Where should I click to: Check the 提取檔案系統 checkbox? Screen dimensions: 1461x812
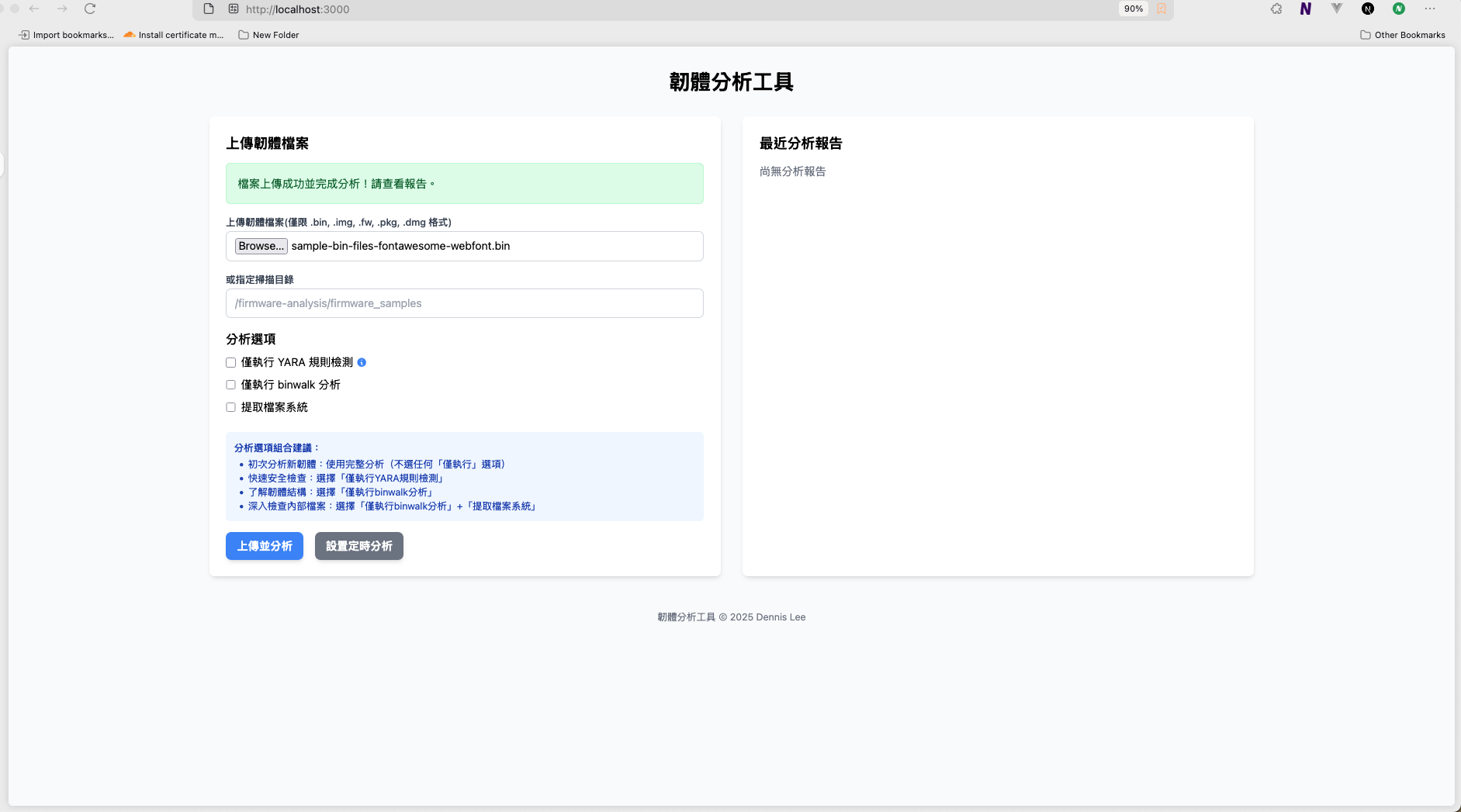(x=230, y=407)
